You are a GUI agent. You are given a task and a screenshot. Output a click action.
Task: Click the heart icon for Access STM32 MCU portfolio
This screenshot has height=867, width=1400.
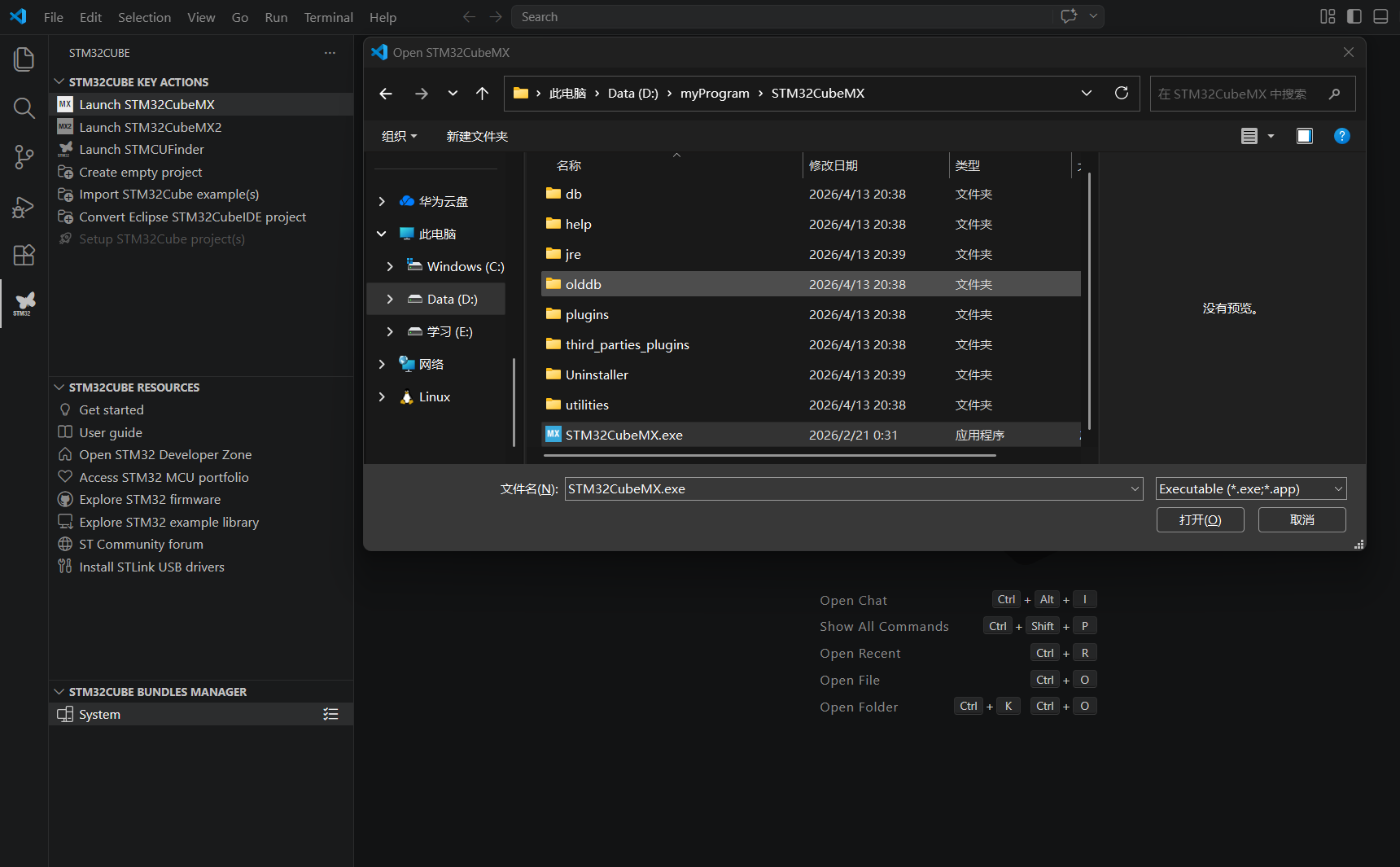point(65,477)
